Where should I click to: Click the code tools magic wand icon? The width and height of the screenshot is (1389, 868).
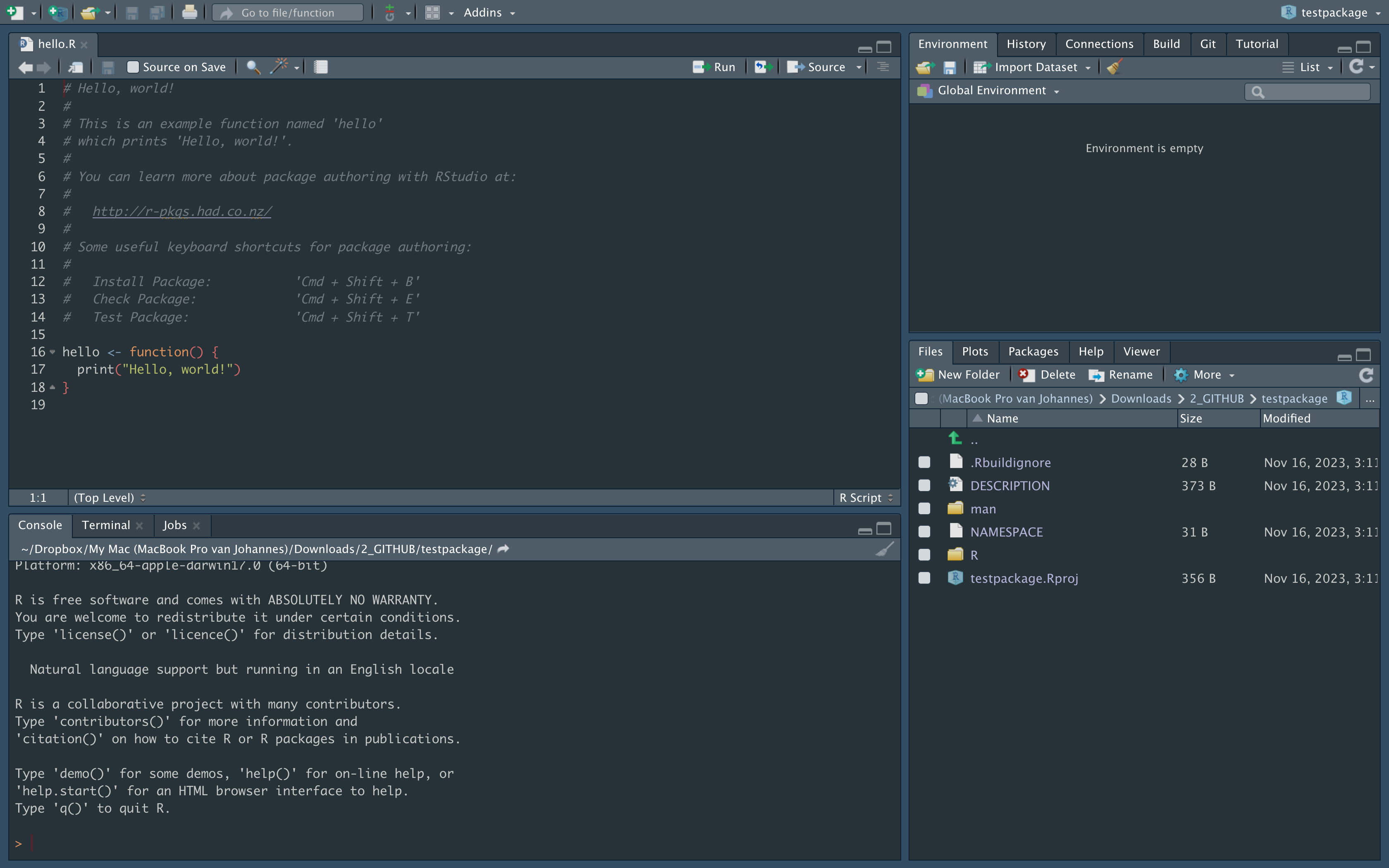coord(279,67)
